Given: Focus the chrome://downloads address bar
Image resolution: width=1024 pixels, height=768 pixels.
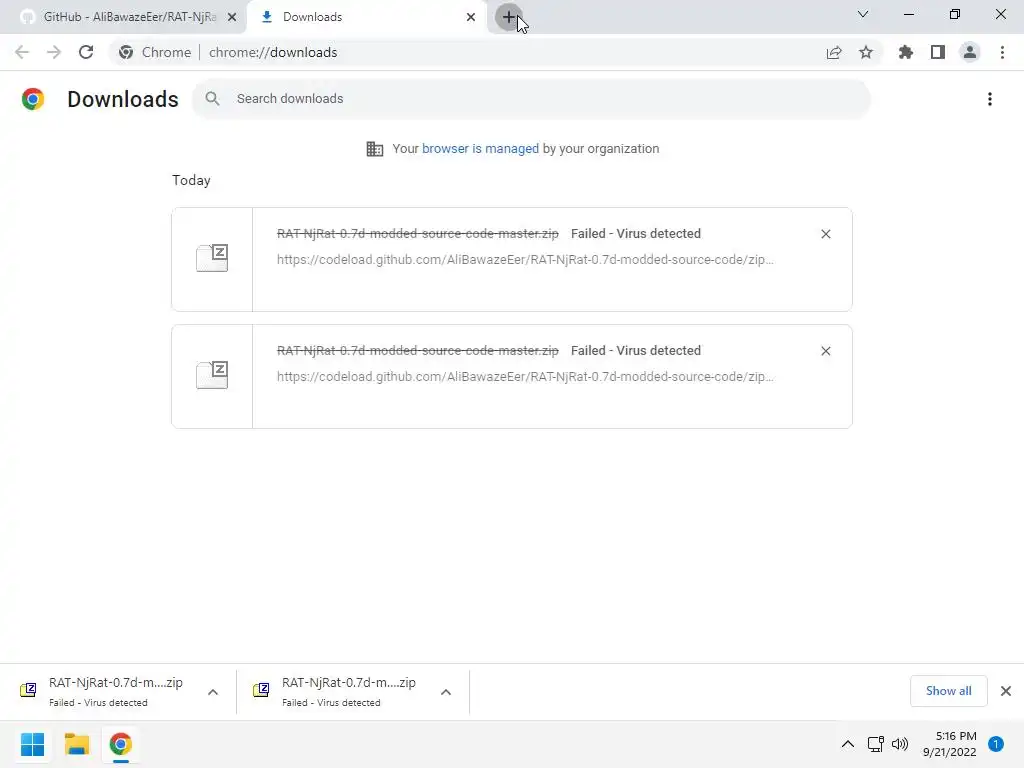Looking at the screenshot, I should [273, 52].
